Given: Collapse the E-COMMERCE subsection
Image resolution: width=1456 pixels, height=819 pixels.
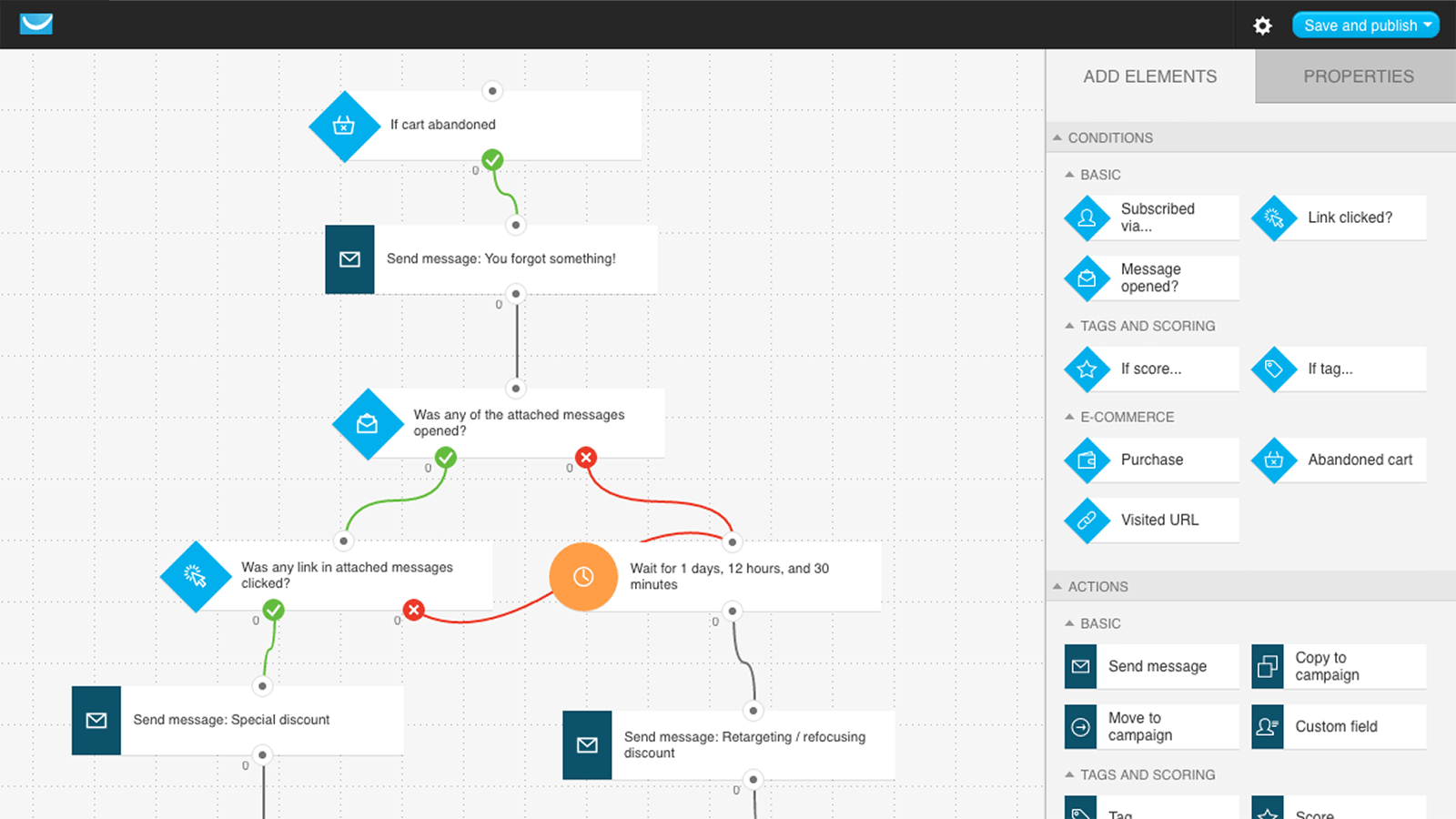Looking at the screenshot, I should [x=1070, y=417].
